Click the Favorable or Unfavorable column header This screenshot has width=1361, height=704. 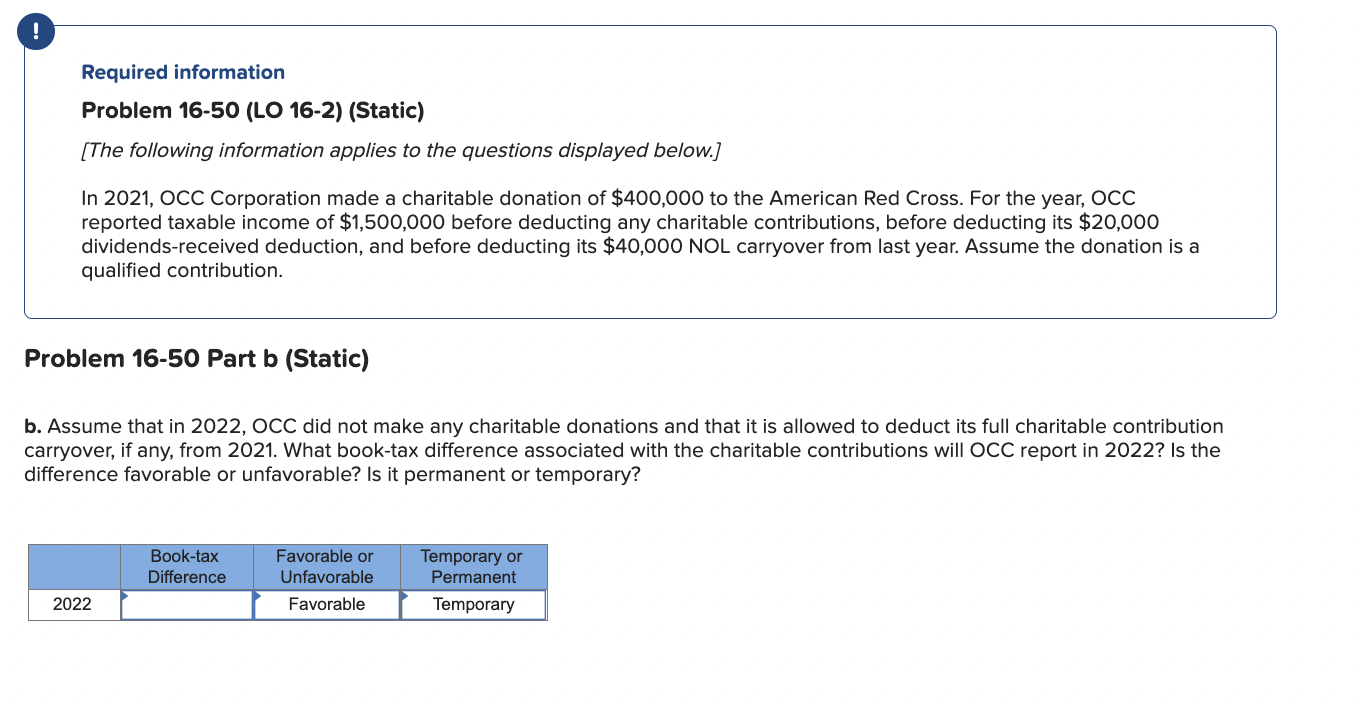pos(325,566)
